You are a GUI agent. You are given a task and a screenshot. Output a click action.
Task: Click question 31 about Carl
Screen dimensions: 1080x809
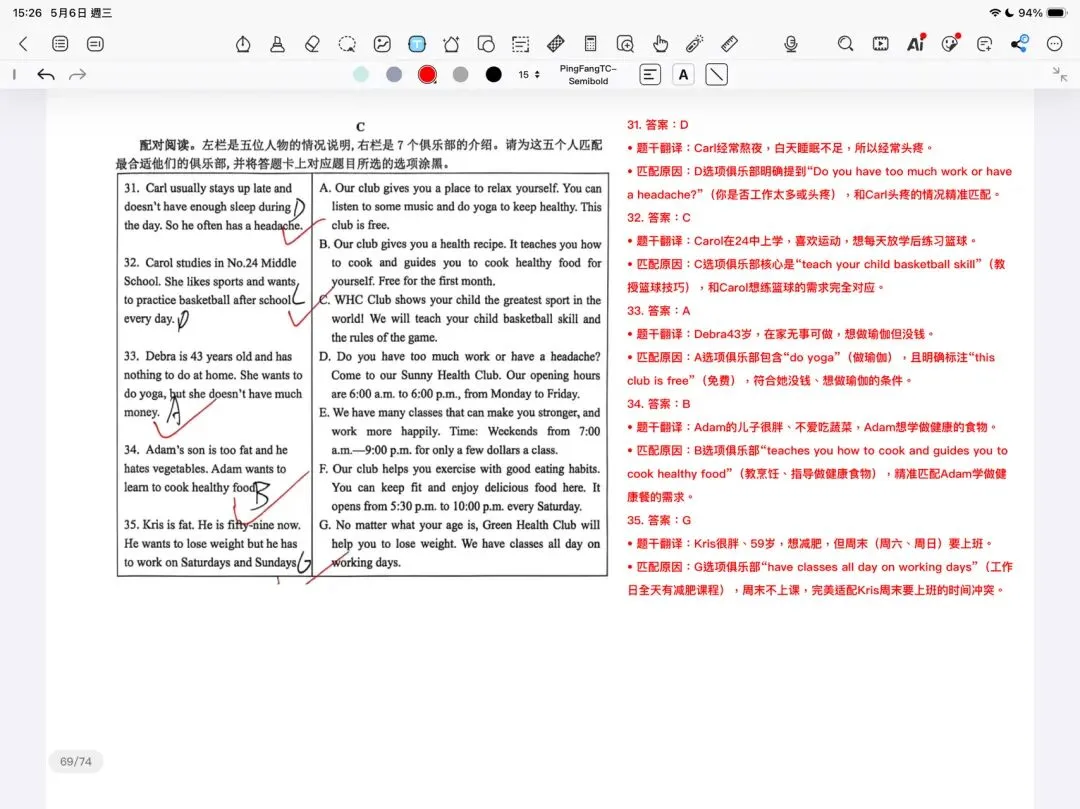213,207
